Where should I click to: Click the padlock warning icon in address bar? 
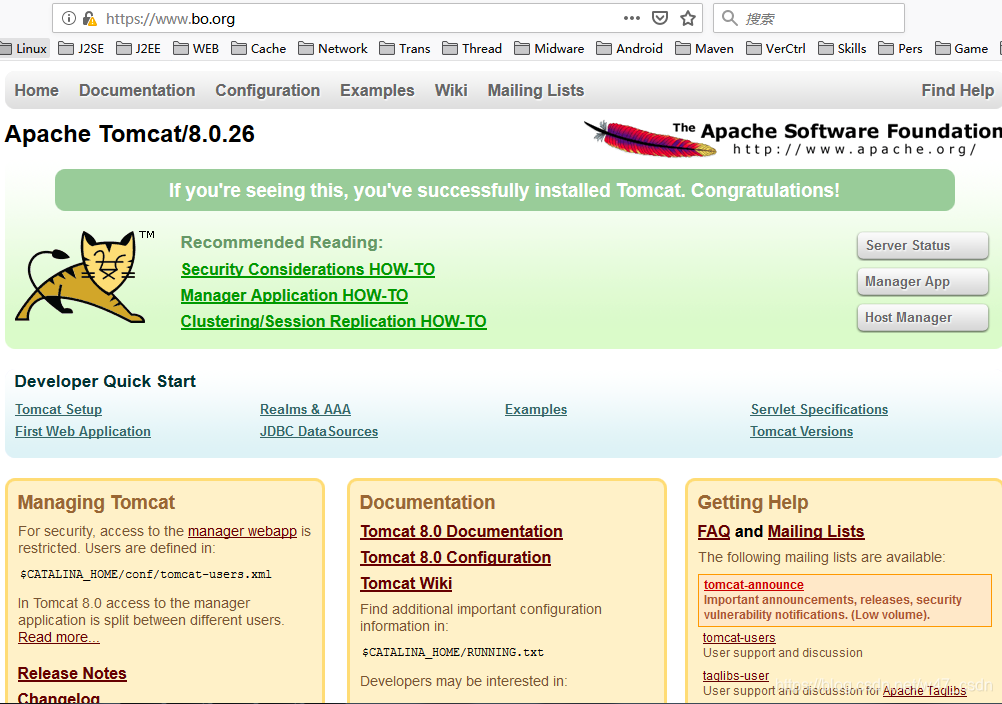[x=89, y=19]
